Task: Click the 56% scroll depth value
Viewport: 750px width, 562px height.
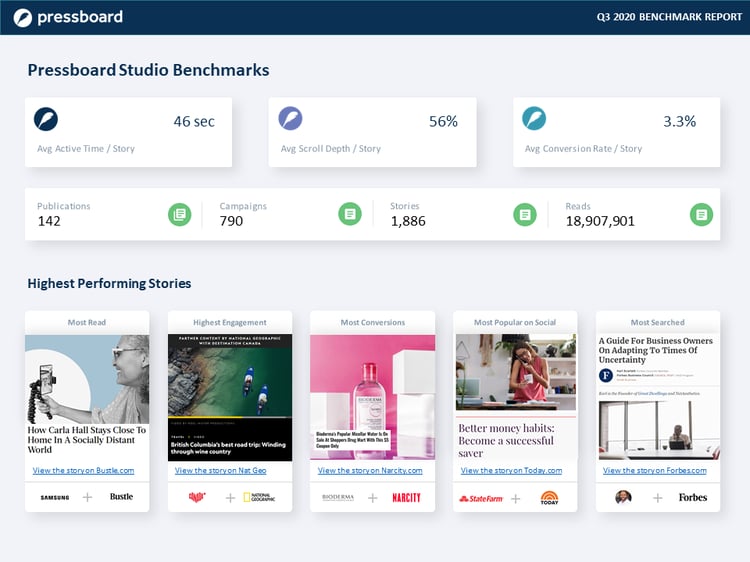Action: coord(443,121)
